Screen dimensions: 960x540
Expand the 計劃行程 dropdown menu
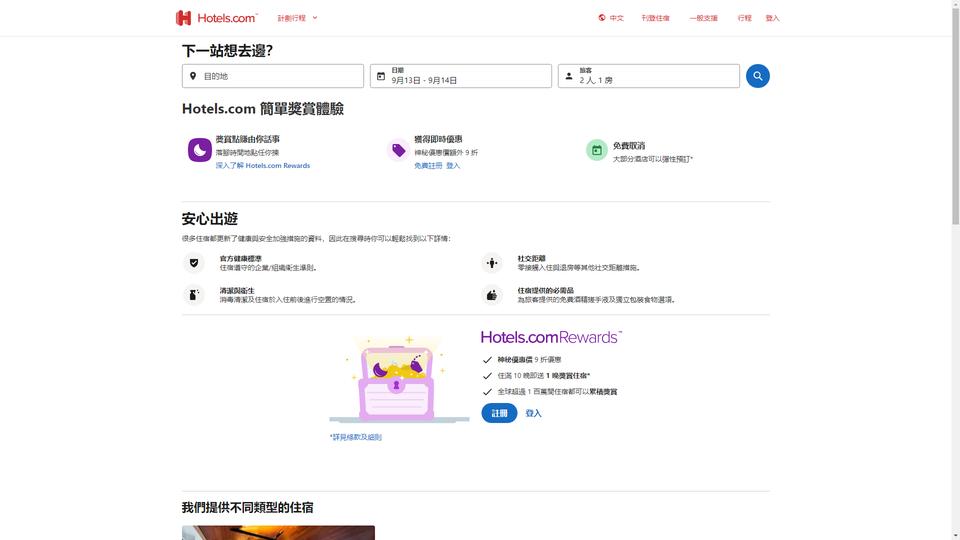298,18
